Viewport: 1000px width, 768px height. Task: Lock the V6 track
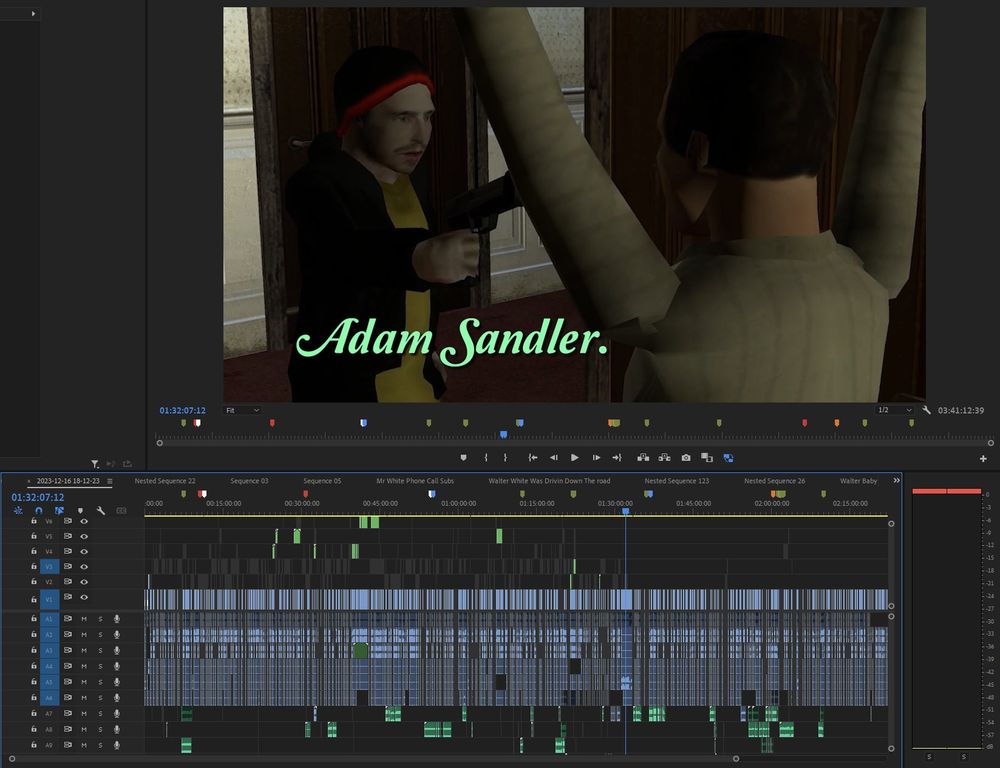(x=34, y=521)
